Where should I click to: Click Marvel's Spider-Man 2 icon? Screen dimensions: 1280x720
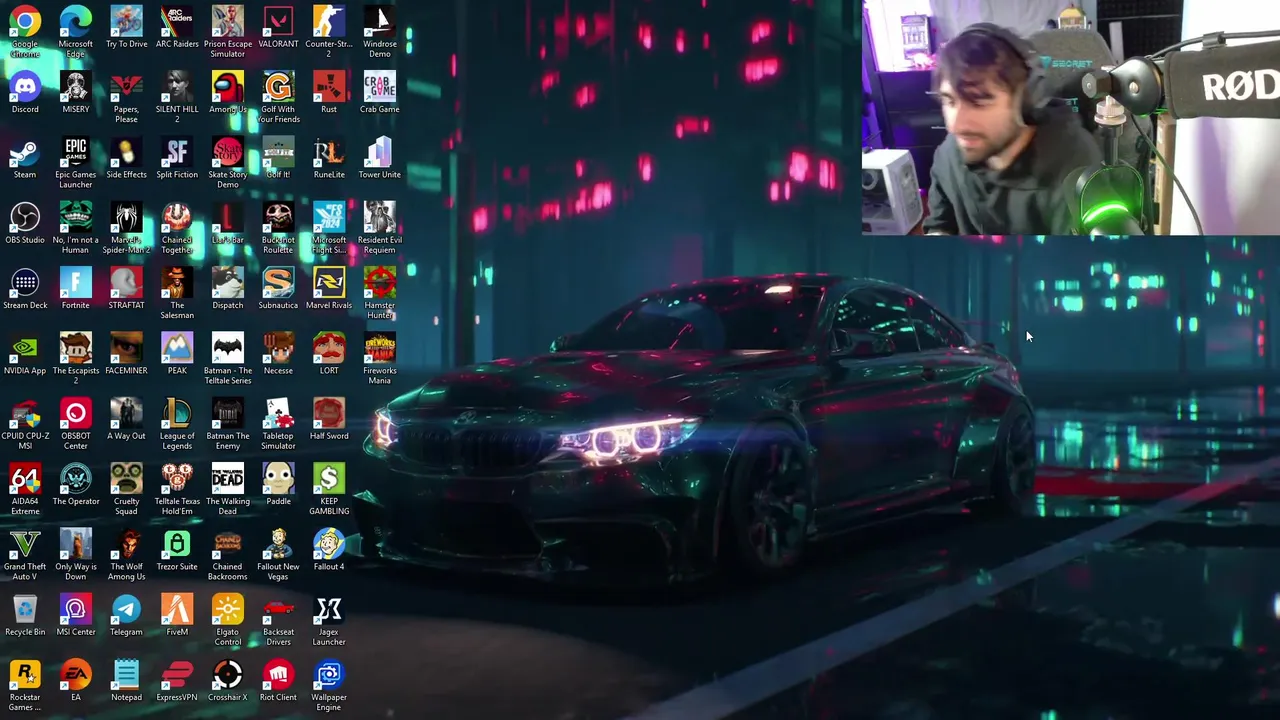(x=126, y=217)
